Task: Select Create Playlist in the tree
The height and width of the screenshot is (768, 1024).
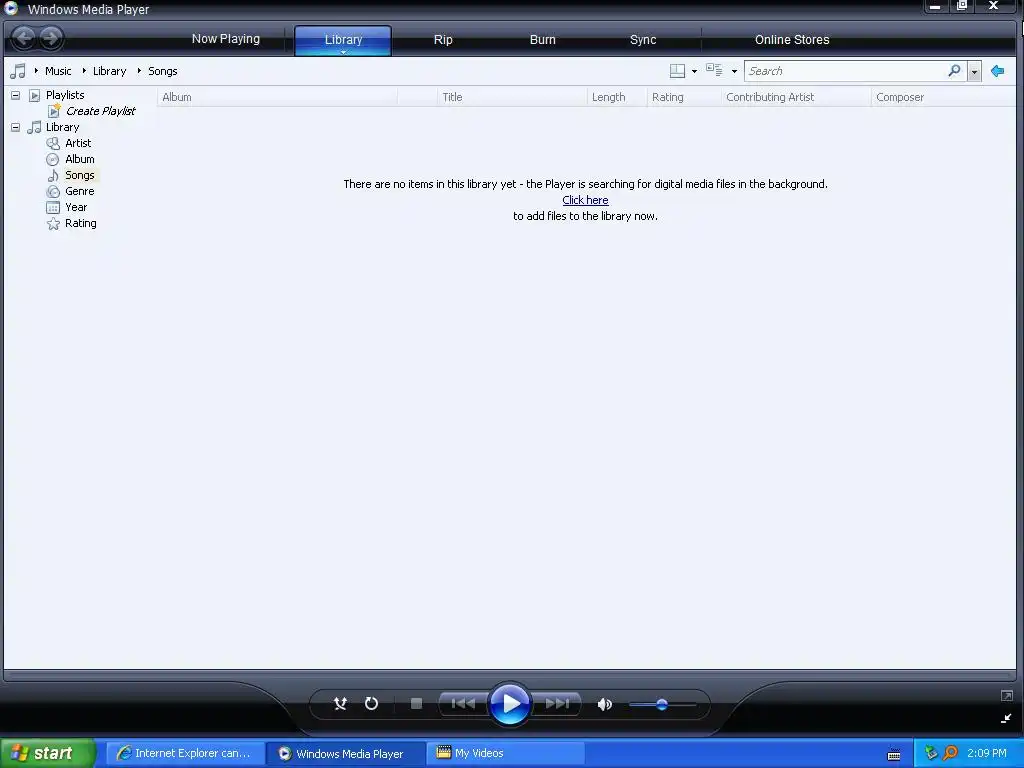Action: pyautogui.click(x=101, y=111)
